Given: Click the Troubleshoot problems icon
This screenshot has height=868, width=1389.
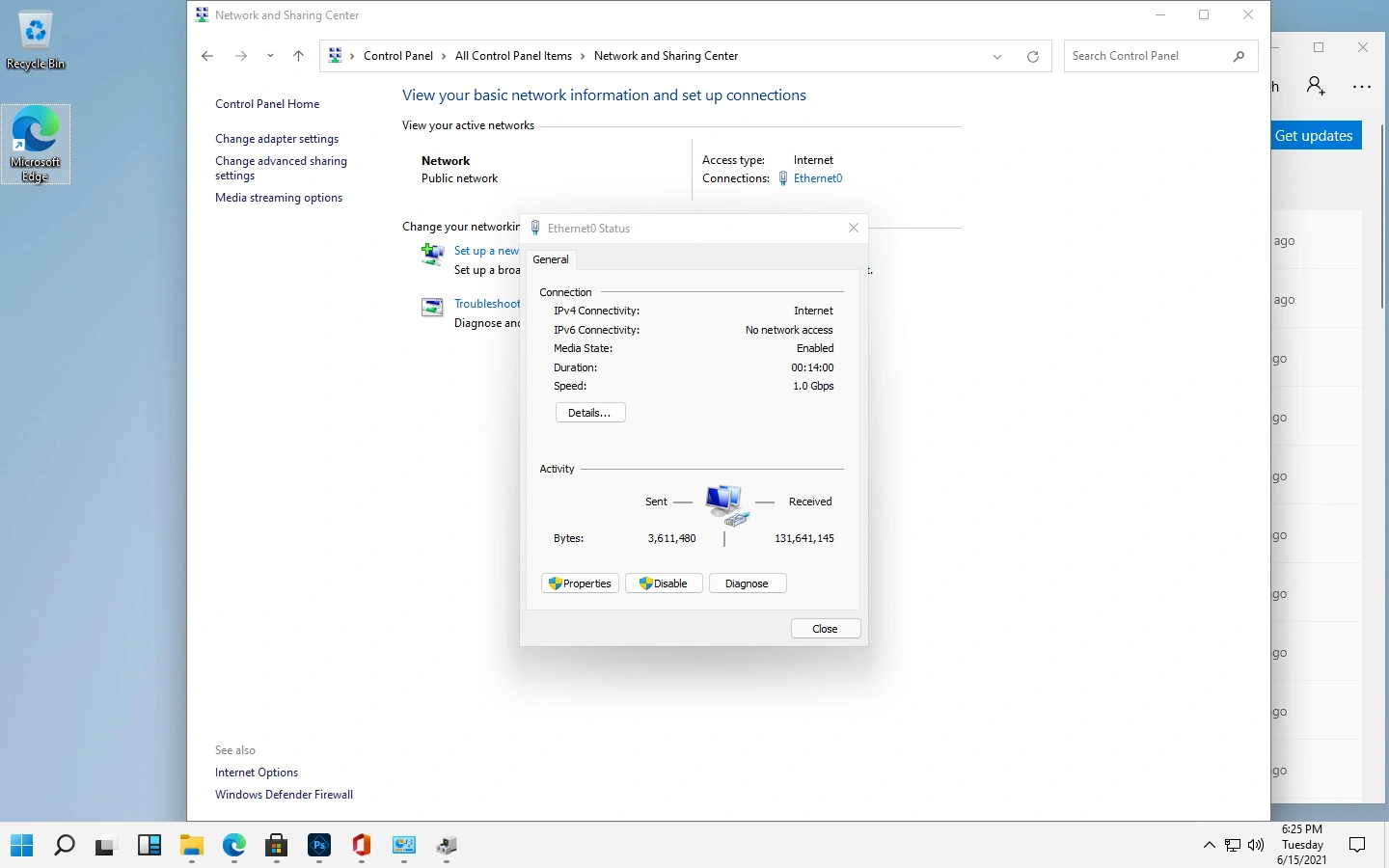Looking at the screenshot, I should [432, 308].
